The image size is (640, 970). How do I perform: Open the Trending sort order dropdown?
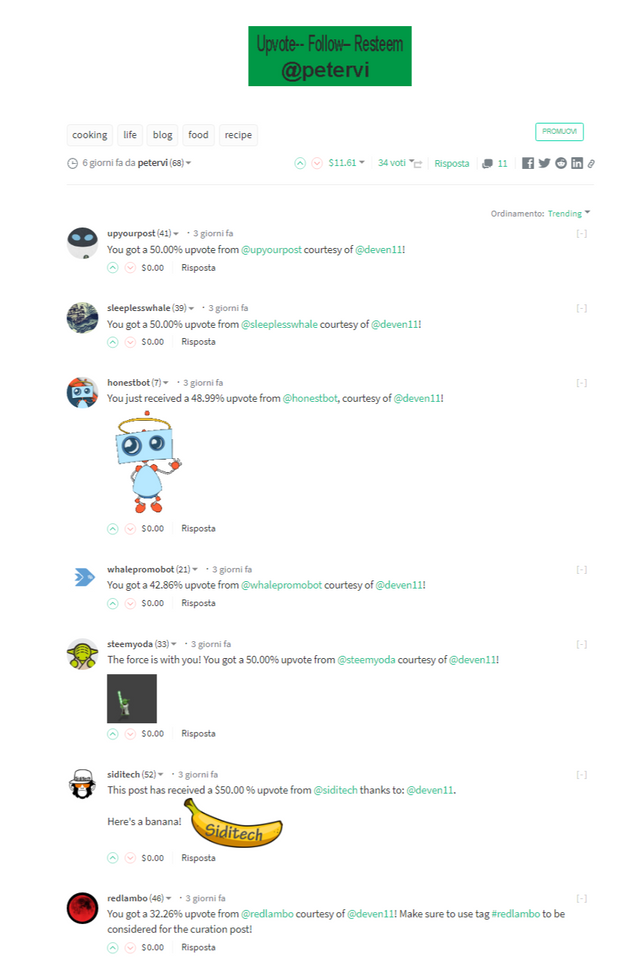tap(569, 213)
